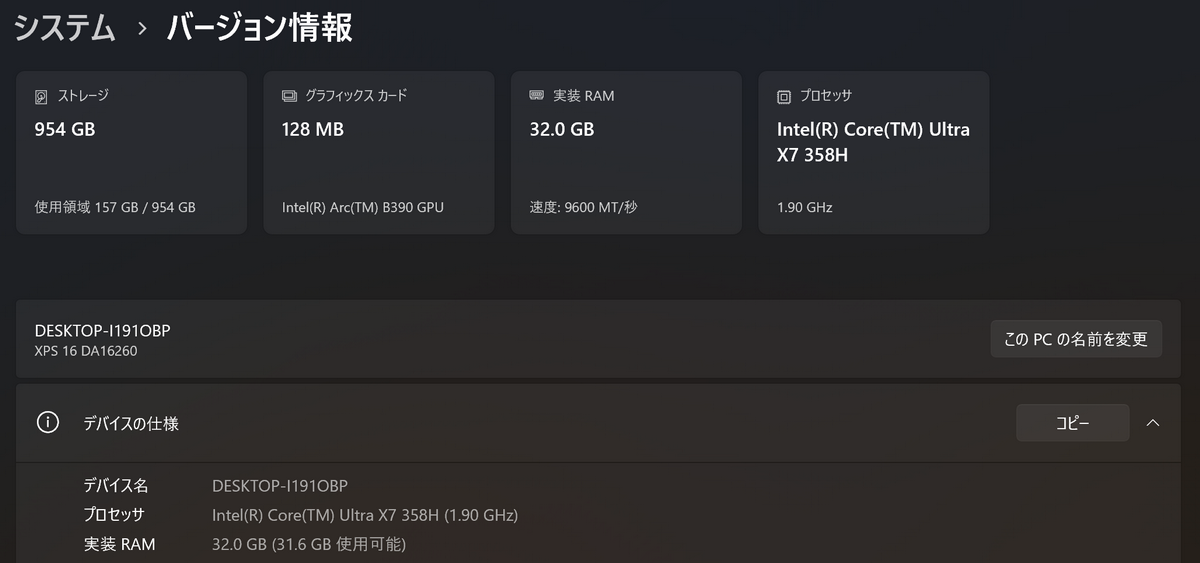This screenshot has height=563, width=1200.
Task: Click the Intel Arc B390 GPU label
Action: pyautogui.click(x=363, y=208)
